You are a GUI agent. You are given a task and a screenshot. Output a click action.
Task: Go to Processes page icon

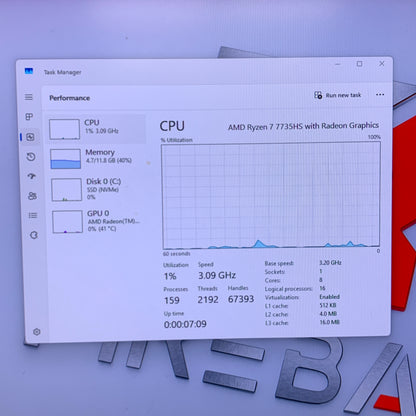29,117
